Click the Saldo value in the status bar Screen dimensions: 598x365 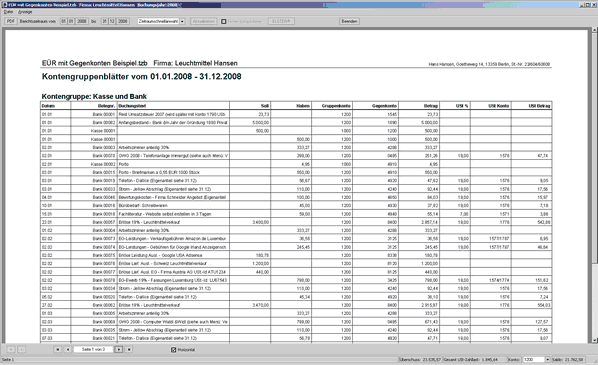click(x=573, y=360)
